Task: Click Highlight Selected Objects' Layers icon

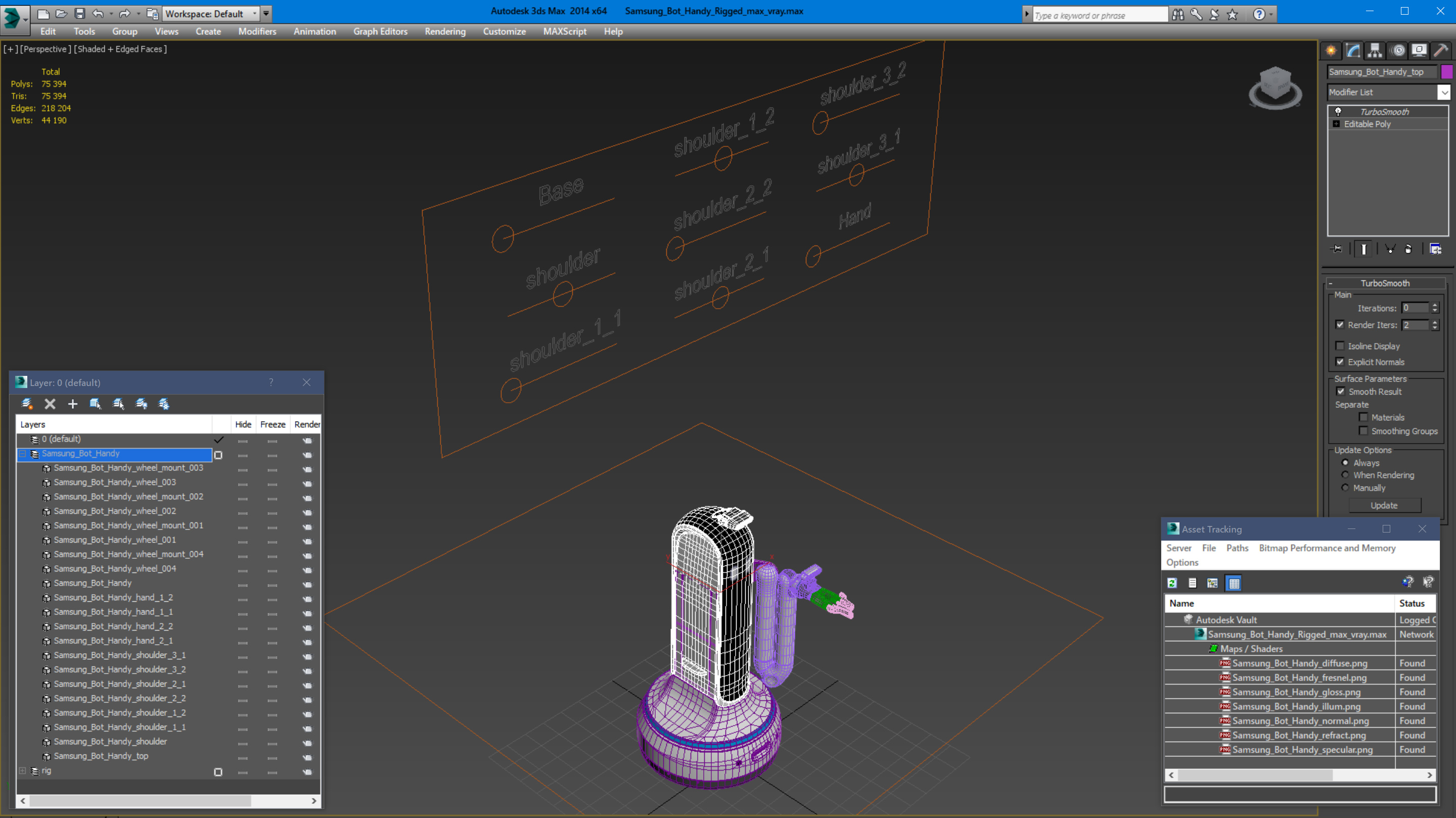Action: tap(119, 403)
